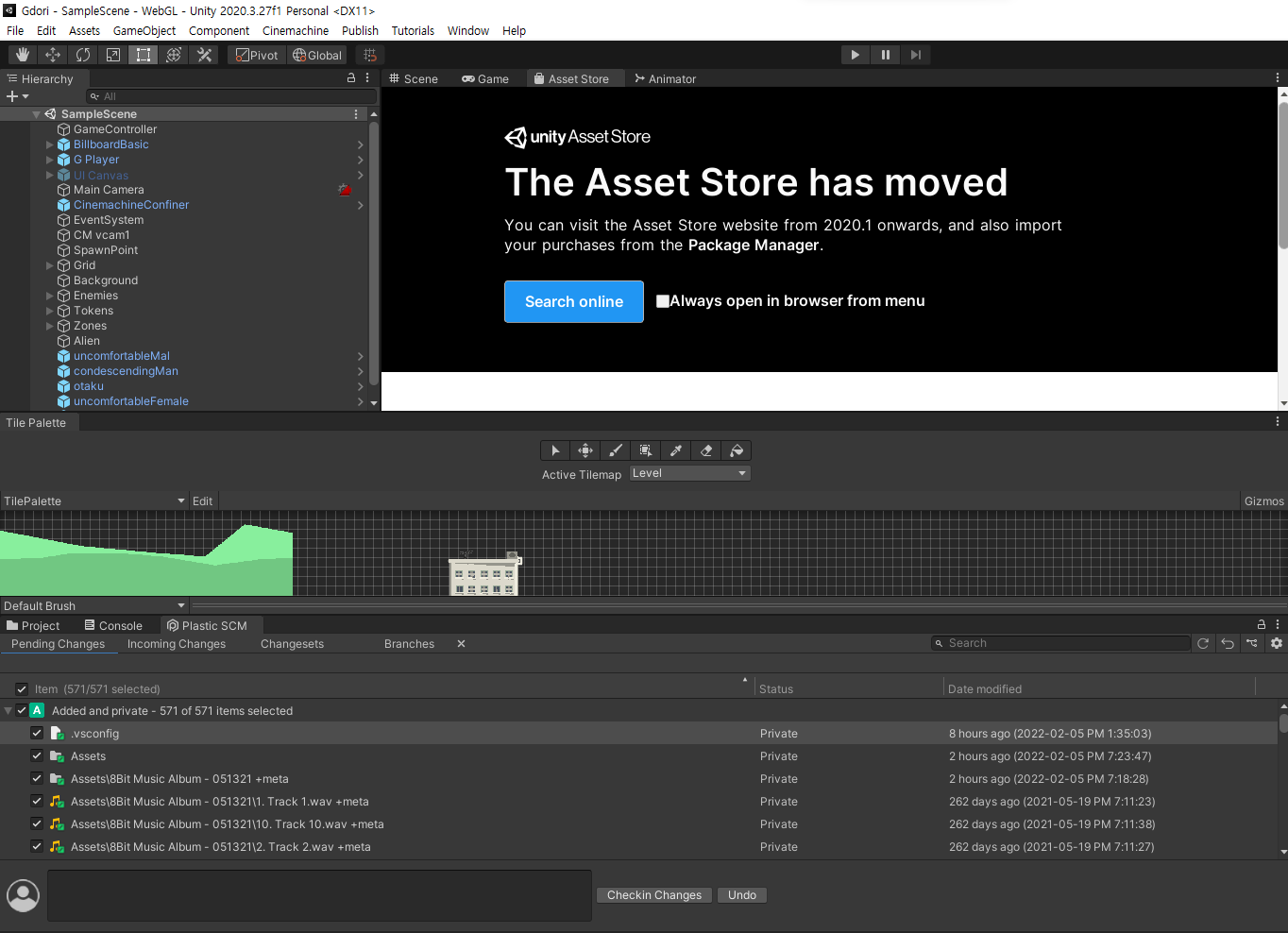Check Always open in browser from menu
This screenshot has height=933, width=1288.
(663, 301)
